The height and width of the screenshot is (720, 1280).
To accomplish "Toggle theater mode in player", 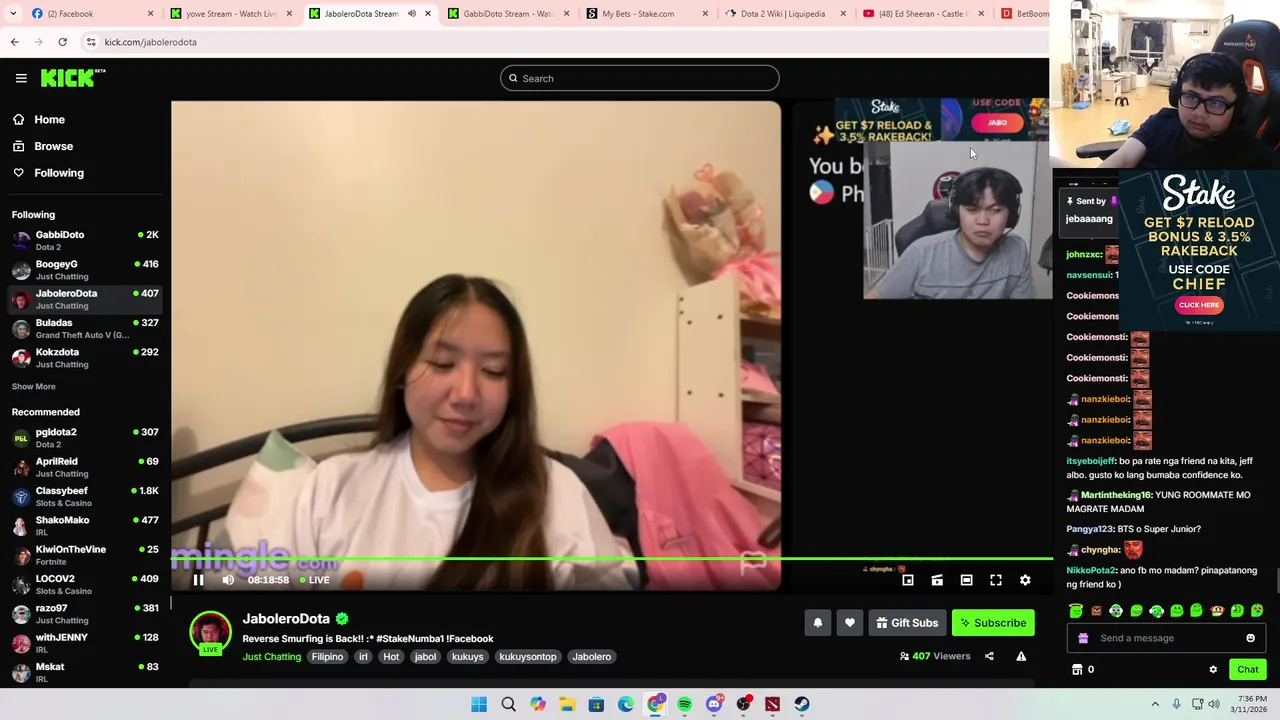I will click(x=966, y=580).
